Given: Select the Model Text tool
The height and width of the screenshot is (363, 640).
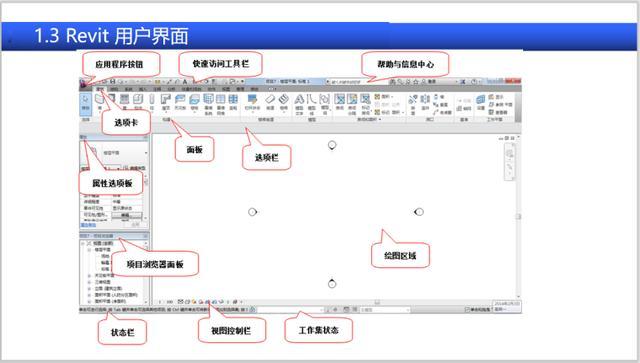Looking at the screenshot, I should click(x=299, y=104).
